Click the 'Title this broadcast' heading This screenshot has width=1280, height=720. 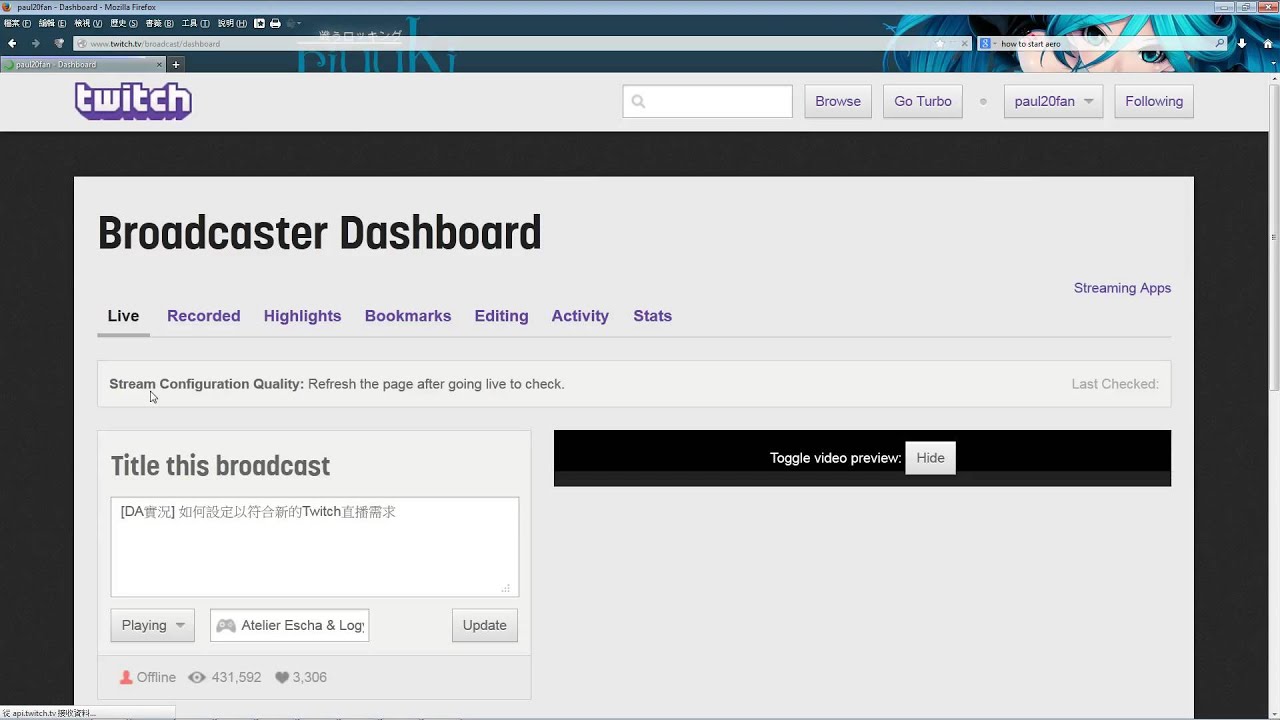click(x=220, y=466)
